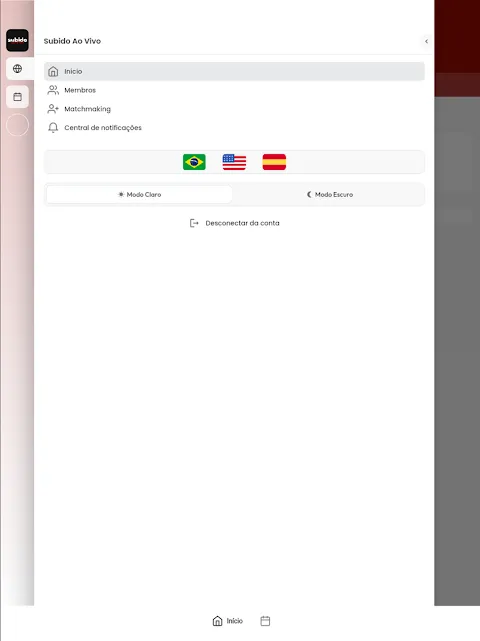480x641 pixels.
Task: Click the Subido logo in sidebar
Action: (x=17, y=40)
